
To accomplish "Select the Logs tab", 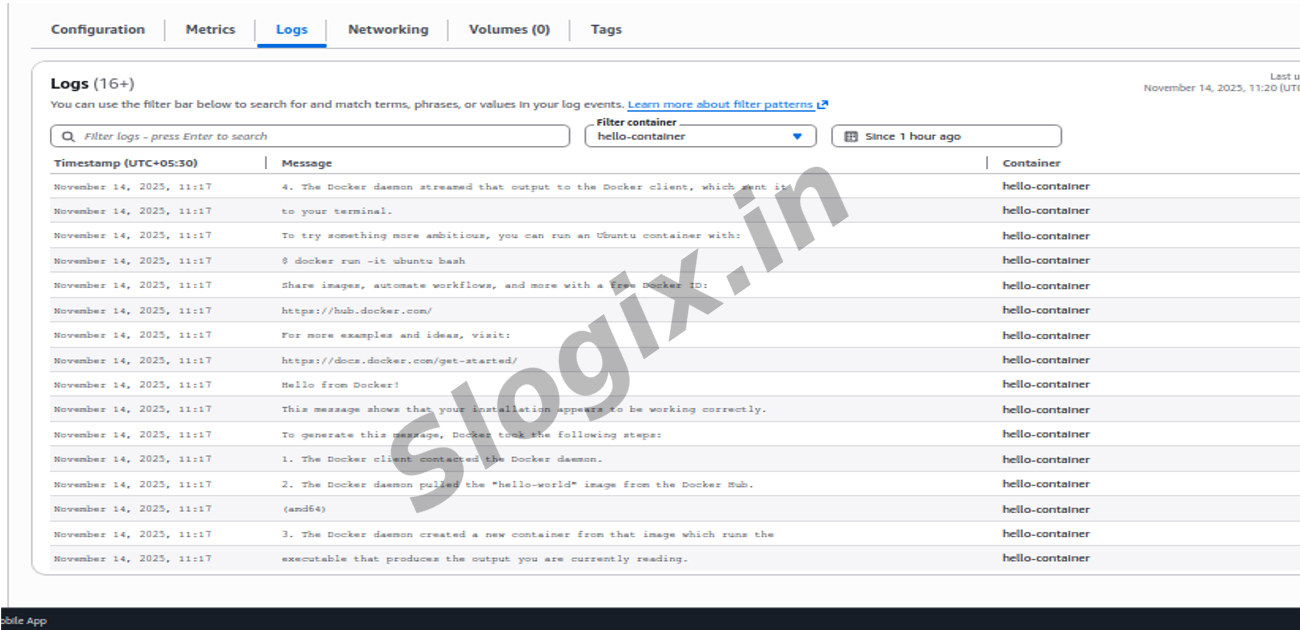I will tap(291, 30).
